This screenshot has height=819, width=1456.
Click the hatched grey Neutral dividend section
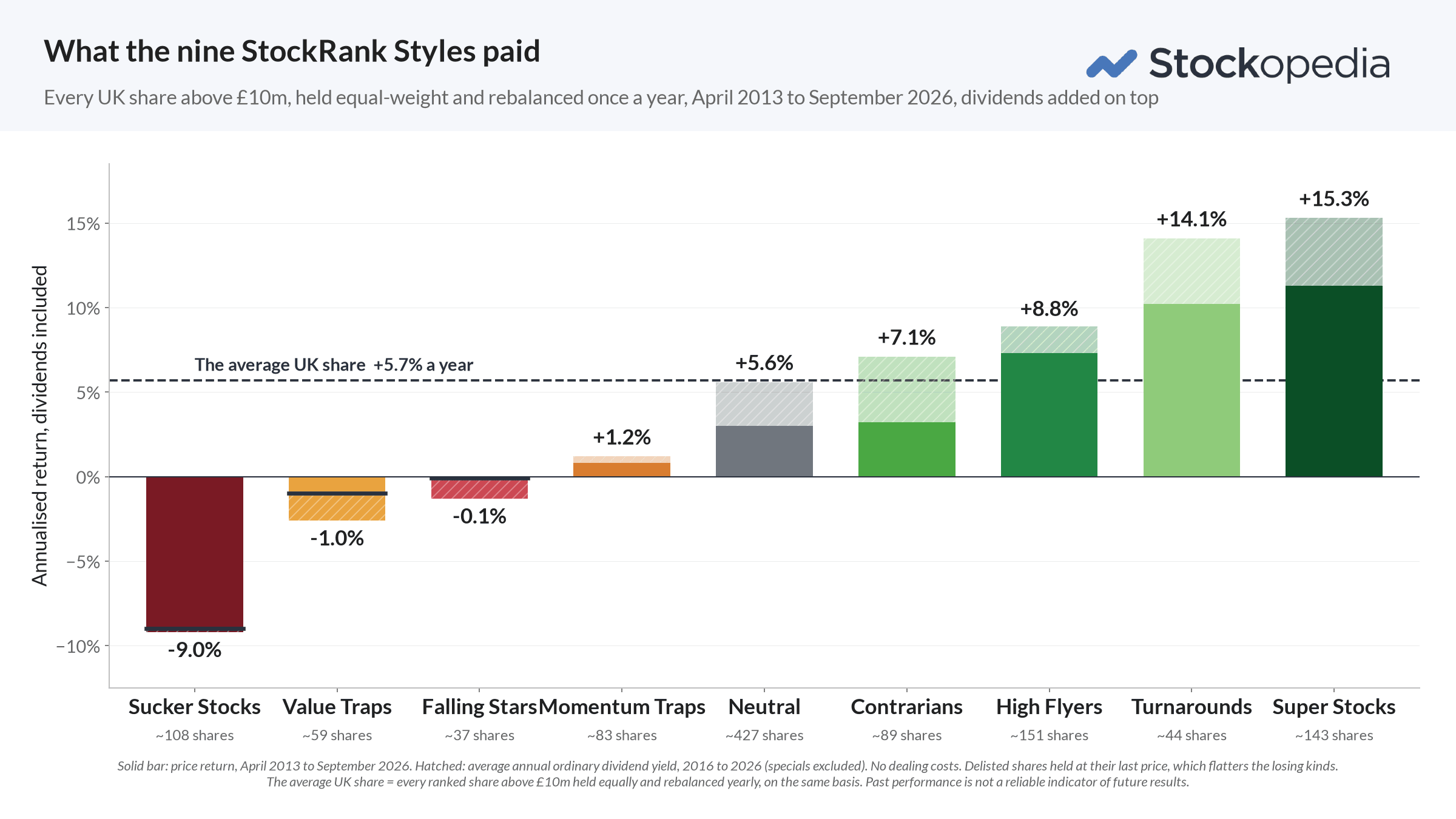(764, 404)
